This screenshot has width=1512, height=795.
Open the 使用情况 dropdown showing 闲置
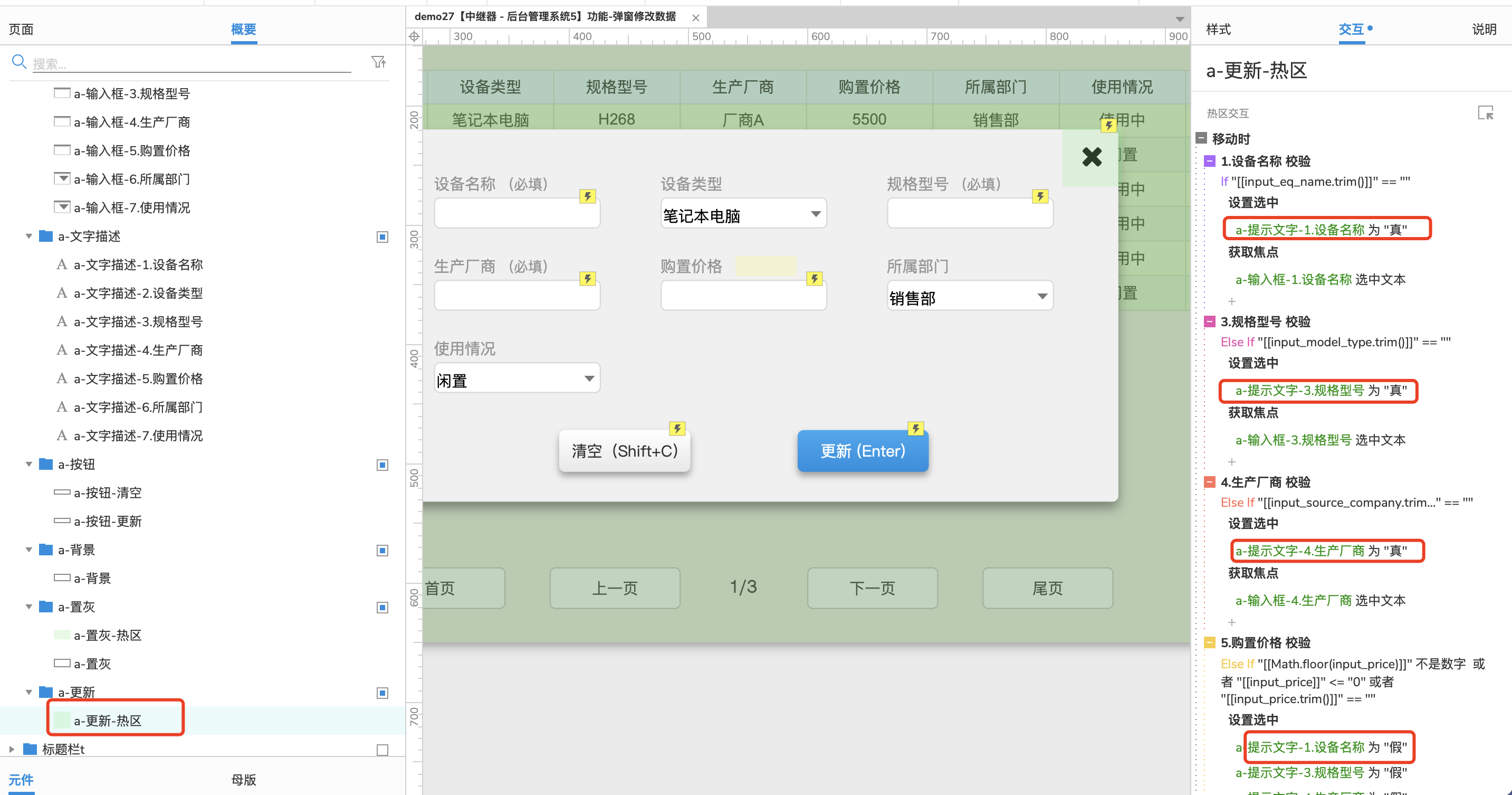click(x=516, y=378)
